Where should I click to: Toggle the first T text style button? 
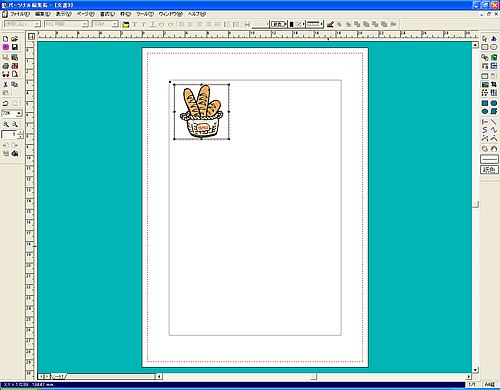coord(134,24)
